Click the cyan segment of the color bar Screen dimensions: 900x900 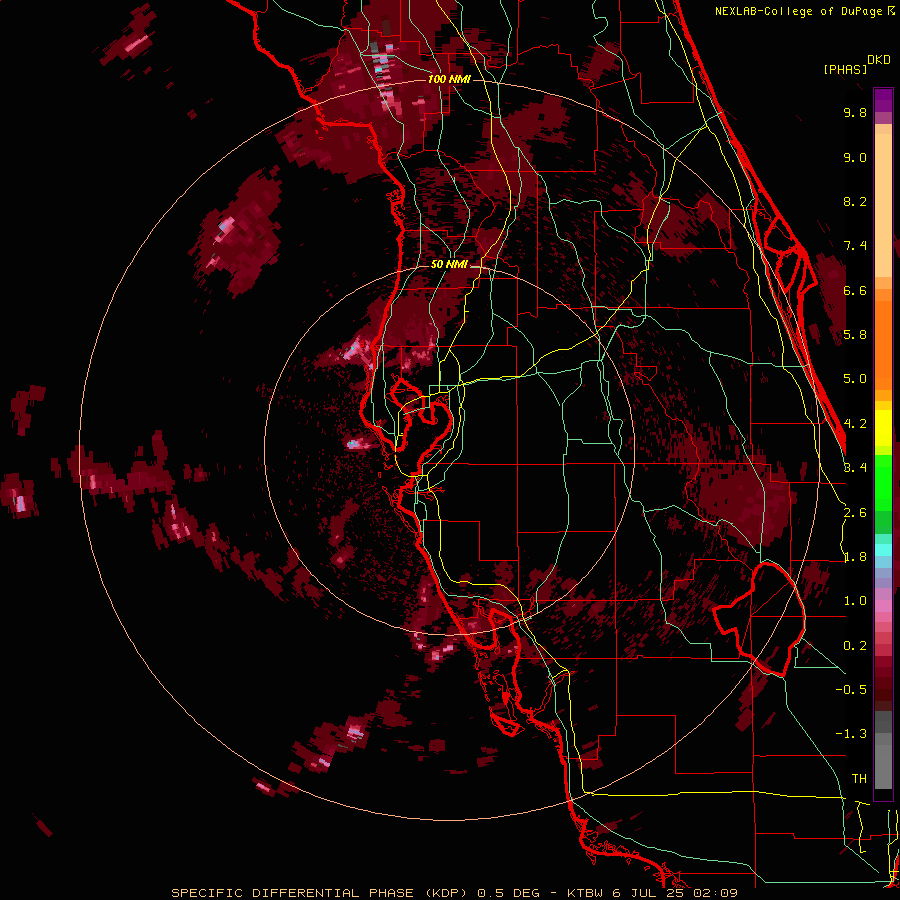tap(883, 550)
